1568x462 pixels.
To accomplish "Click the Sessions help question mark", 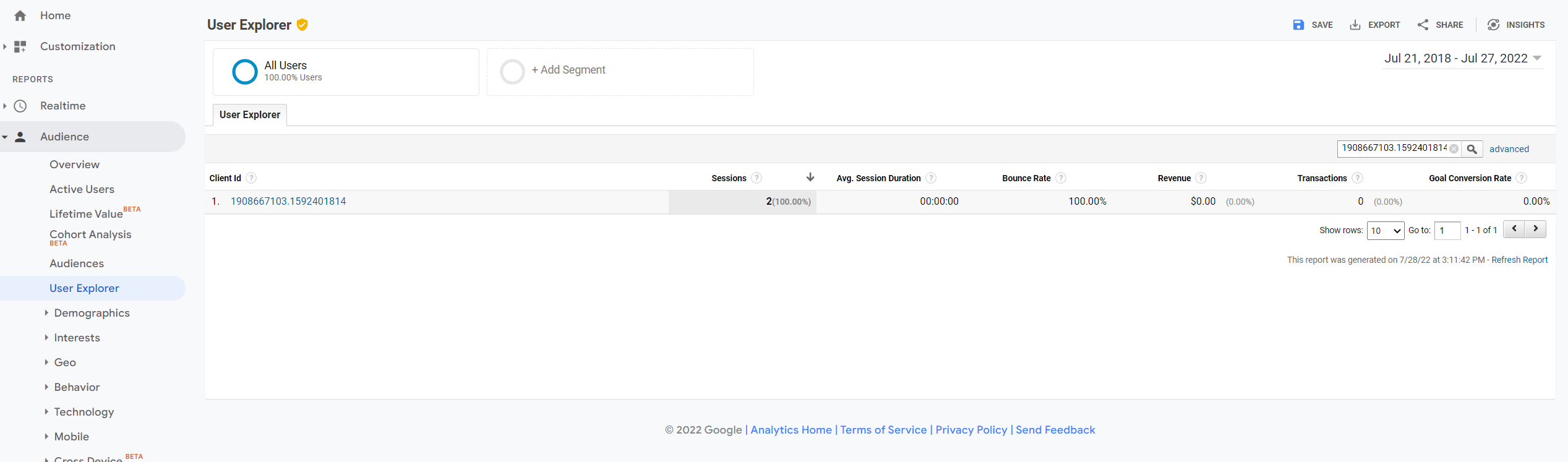I will (x=756, y=178).
